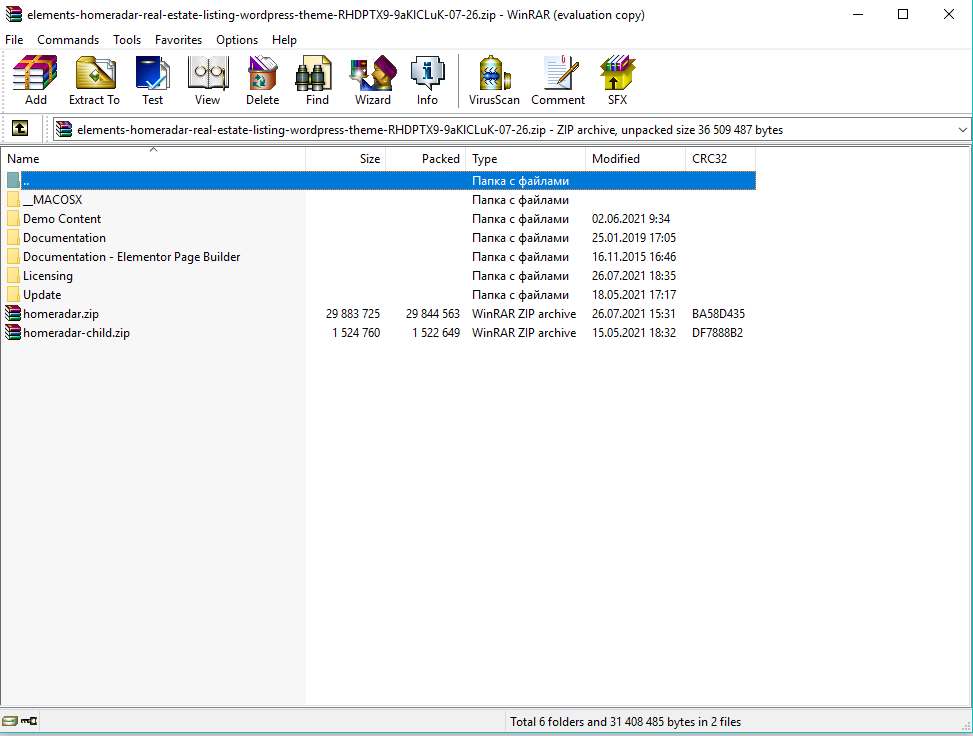Show archive Info
The height and width of the screenshot is (736, 973).
(427, 80)
